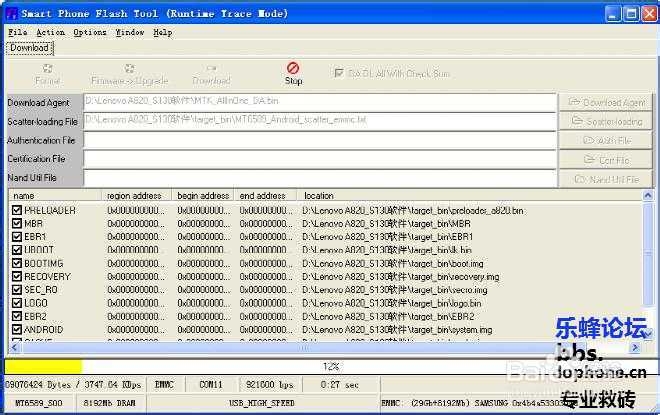Click the Authentication File input field
The height and width of the screenshot is (415, 660).
[320, 141]
